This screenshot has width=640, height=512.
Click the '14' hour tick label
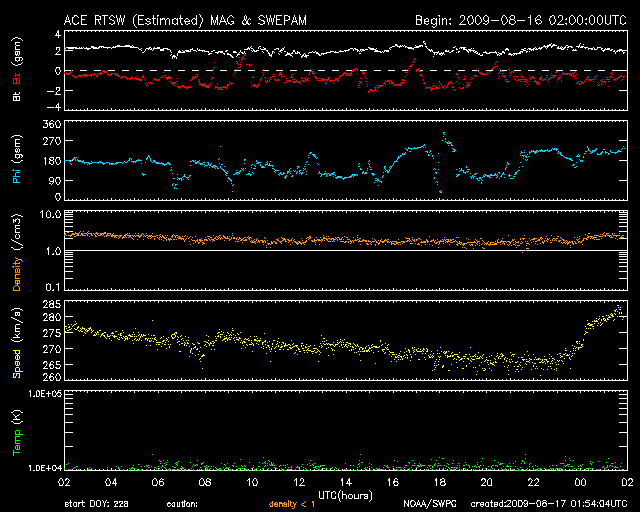point(346,483)
